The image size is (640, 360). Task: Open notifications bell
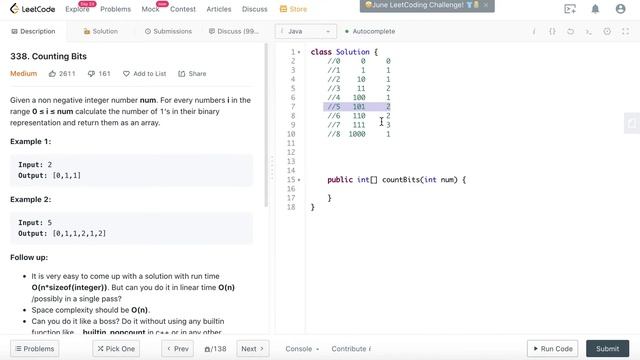[x=595, y=9]
